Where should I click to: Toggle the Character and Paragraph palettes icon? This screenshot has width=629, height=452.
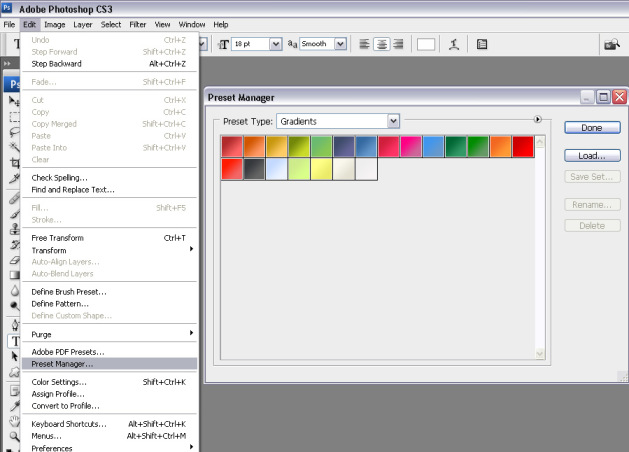tap(482, 44)
